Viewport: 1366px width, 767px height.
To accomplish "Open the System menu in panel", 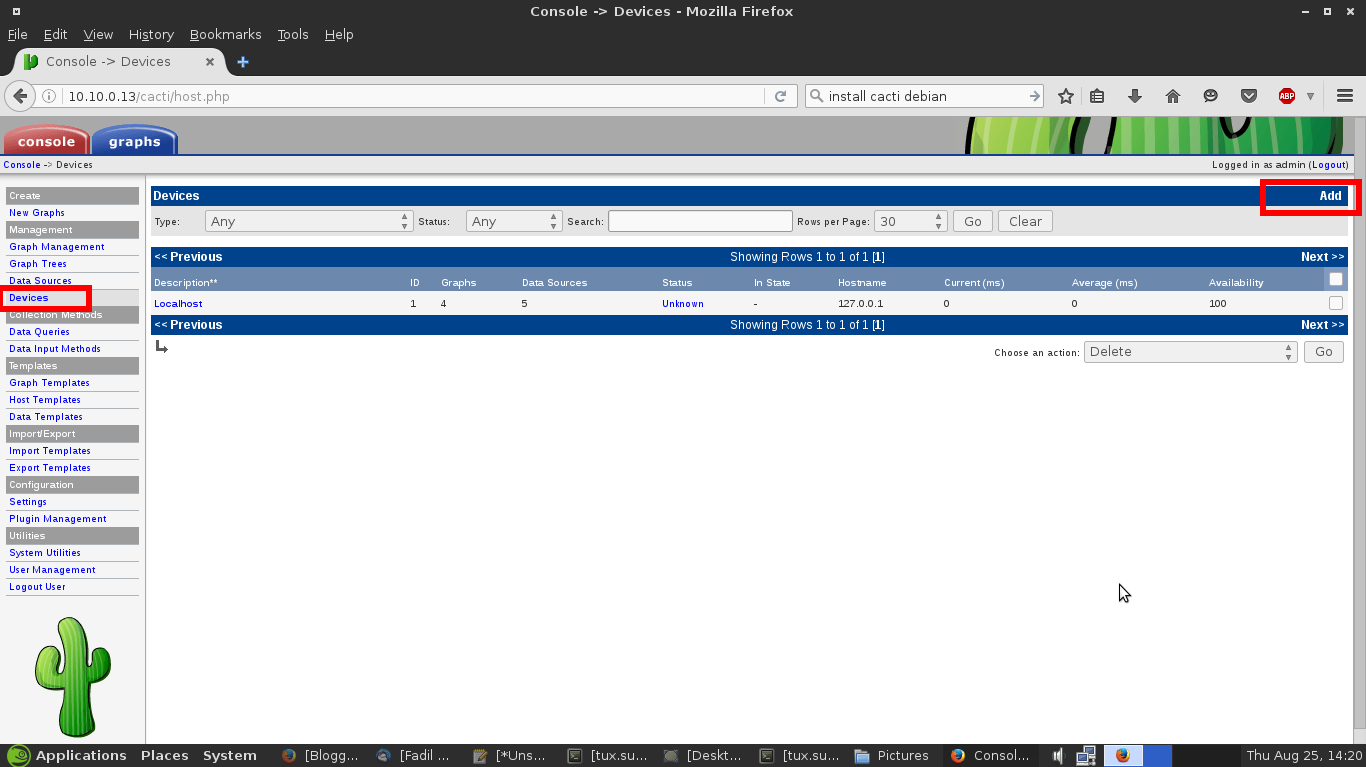I will point(230,756).
